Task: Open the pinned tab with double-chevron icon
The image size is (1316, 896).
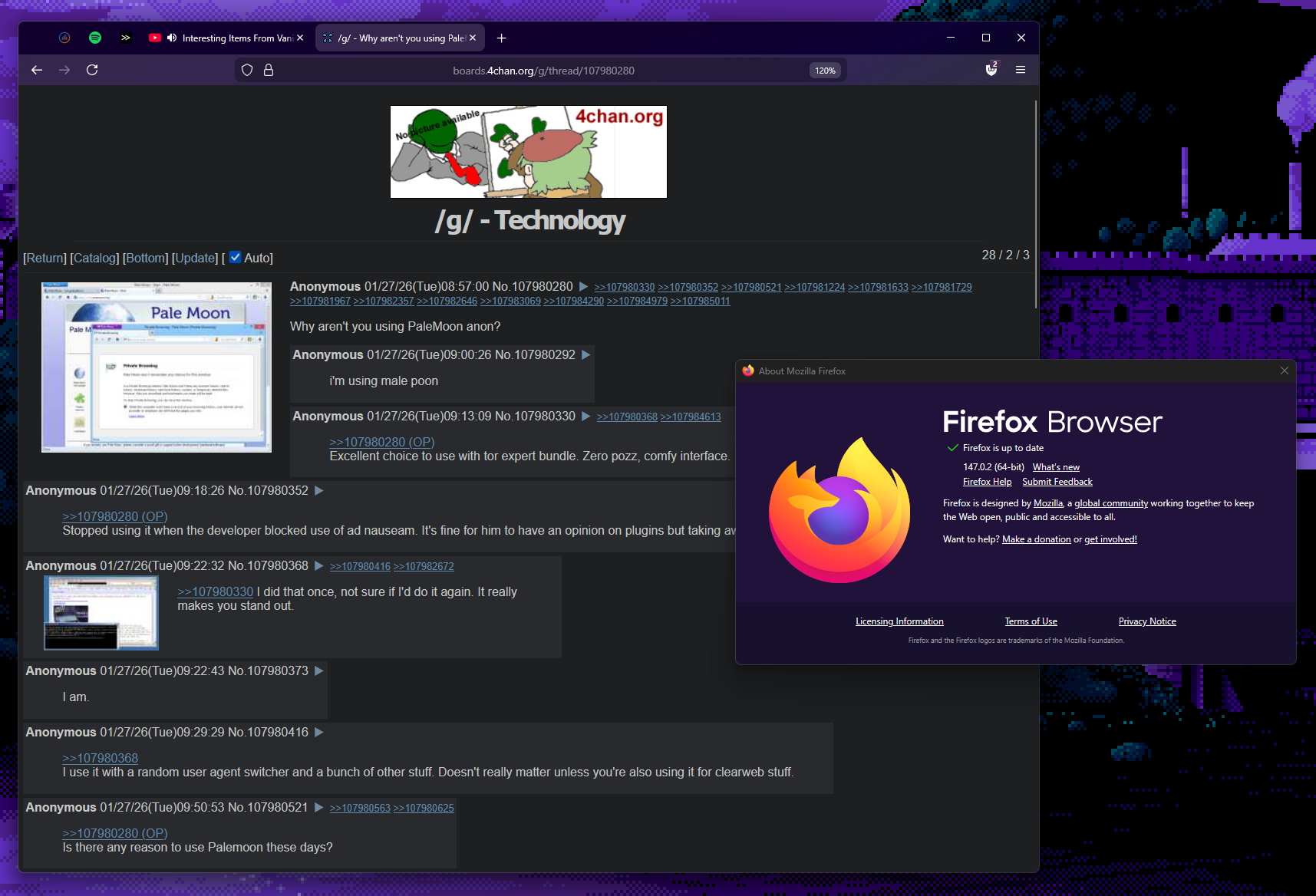Action: click(126, 38)
